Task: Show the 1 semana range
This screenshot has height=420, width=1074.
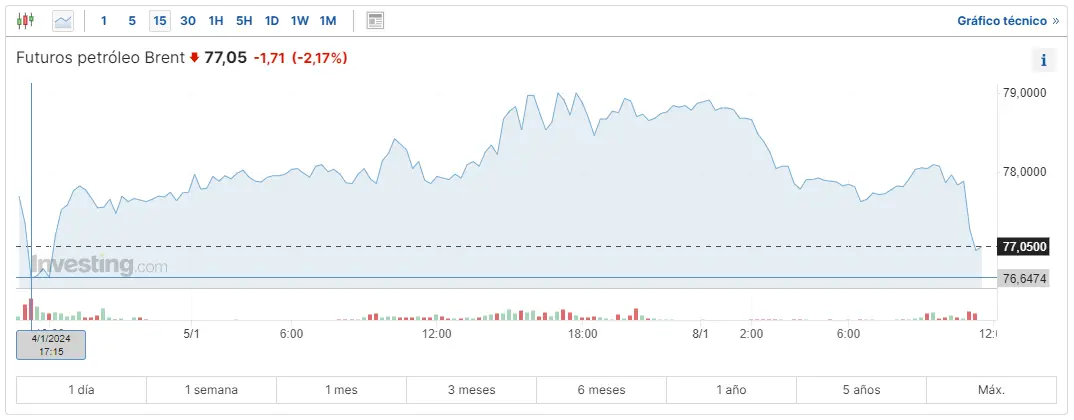Action: 211,389
